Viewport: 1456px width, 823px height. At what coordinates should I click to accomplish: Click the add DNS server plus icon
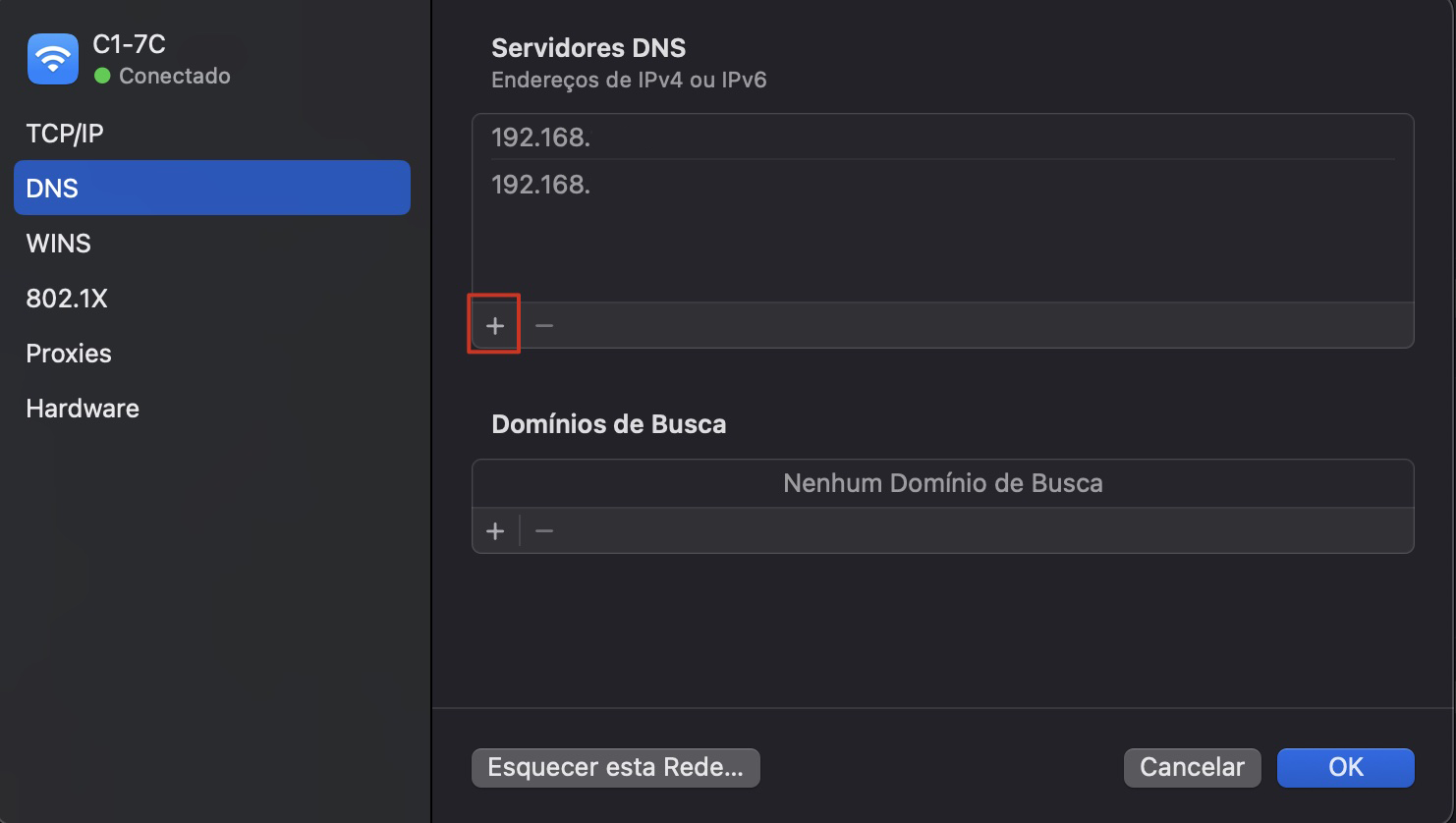click(495, 324)
